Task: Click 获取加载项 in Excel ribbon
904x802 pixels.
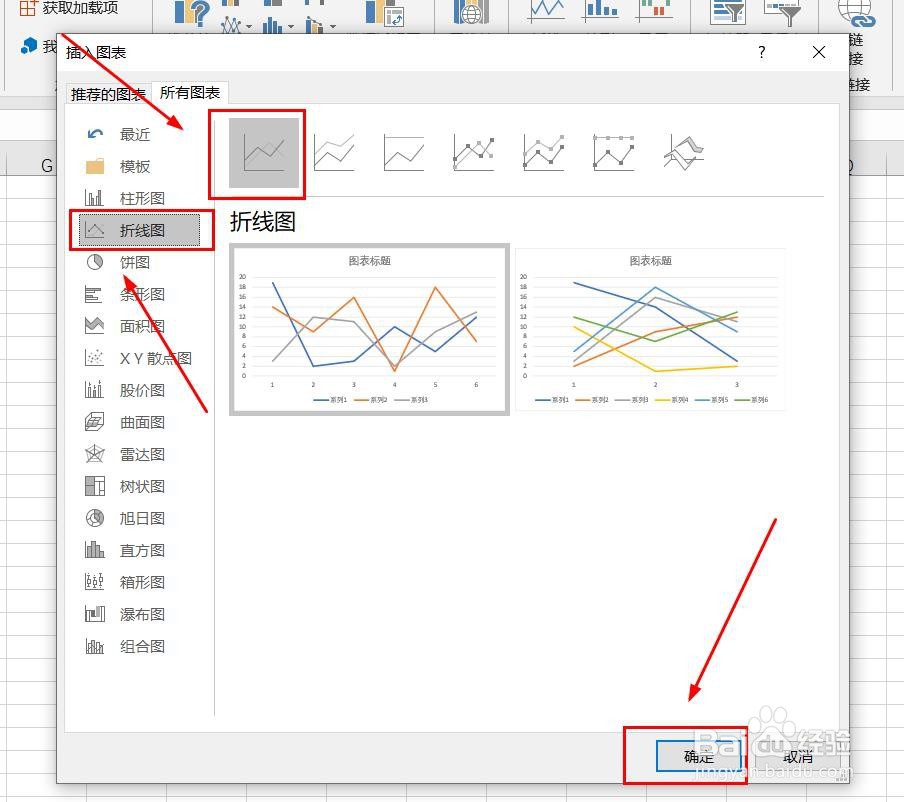Action: [x=69, y=8]
